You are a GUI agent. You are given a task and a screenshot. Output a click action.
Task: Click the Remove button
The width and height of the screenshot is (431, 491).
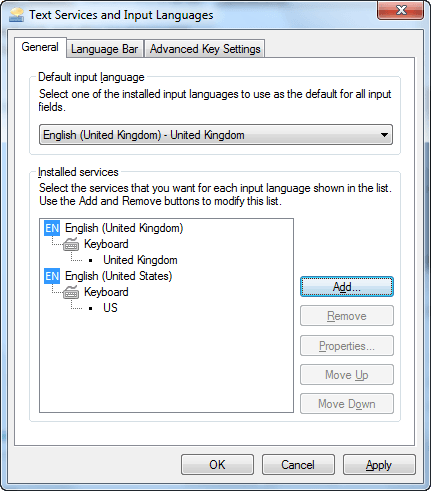347,316
